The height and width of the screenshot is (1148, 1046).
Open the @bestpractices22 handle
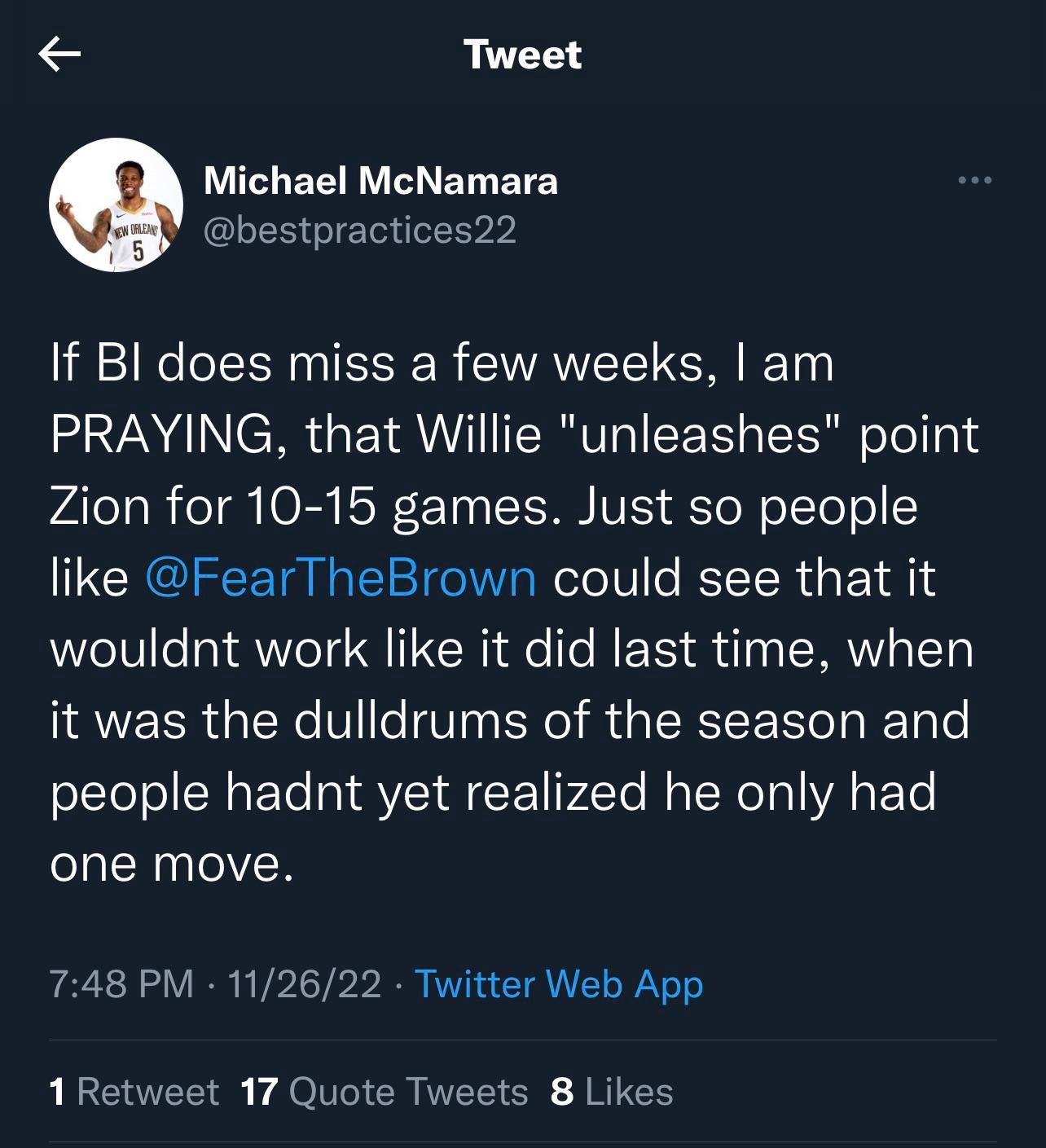(x=359, y=230)
